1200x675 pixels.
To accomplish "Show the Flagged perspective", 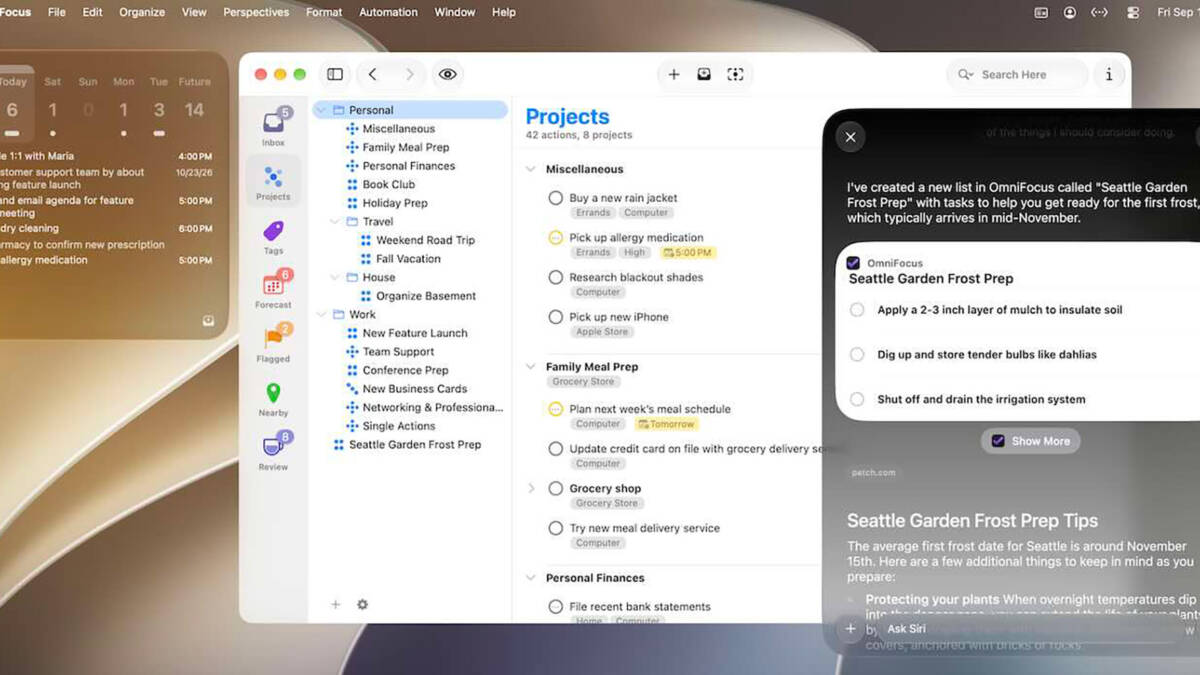I will (273, 344).
